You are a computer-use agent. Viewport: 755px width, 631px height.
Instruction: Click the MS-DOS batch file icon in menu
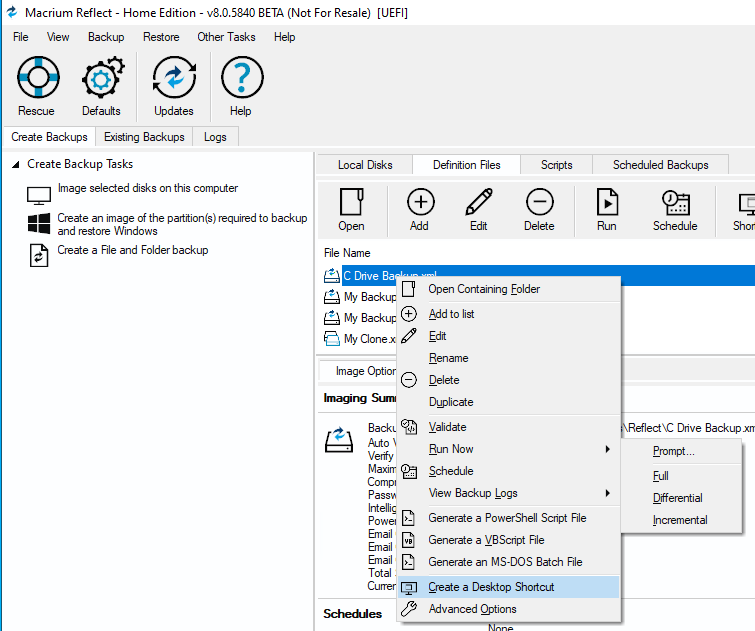(408, 562)
